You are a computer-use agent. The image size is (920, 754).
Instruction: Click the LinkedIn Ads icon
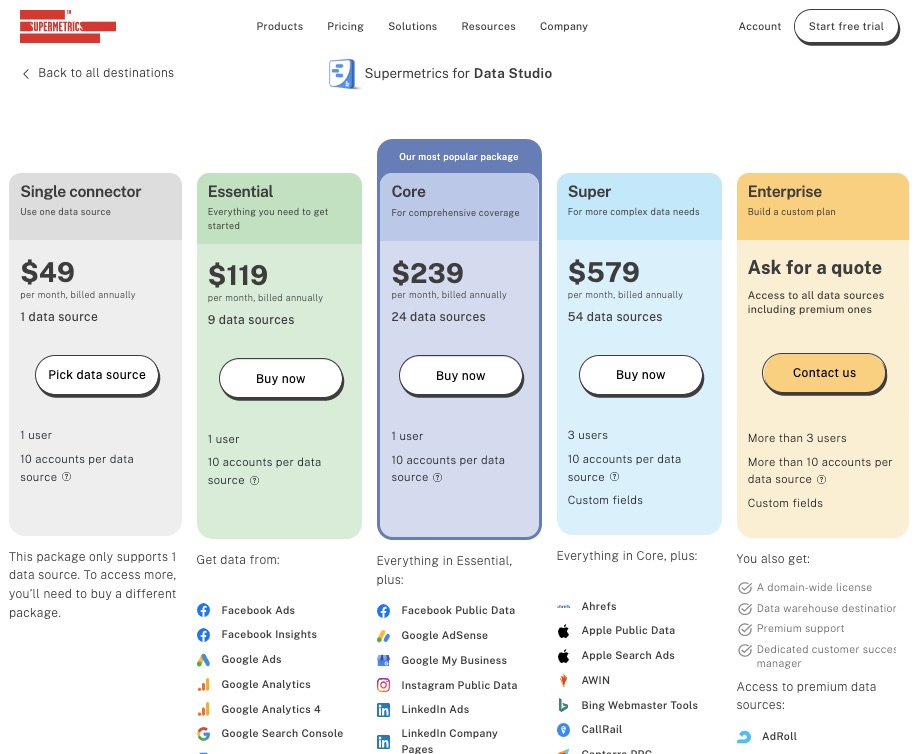384,710
